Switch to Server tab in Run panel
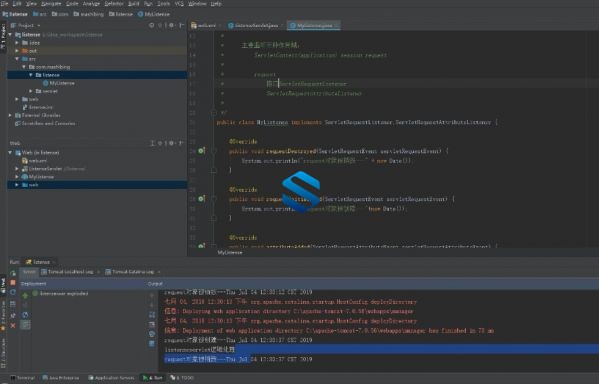 (x=29, y=272)
